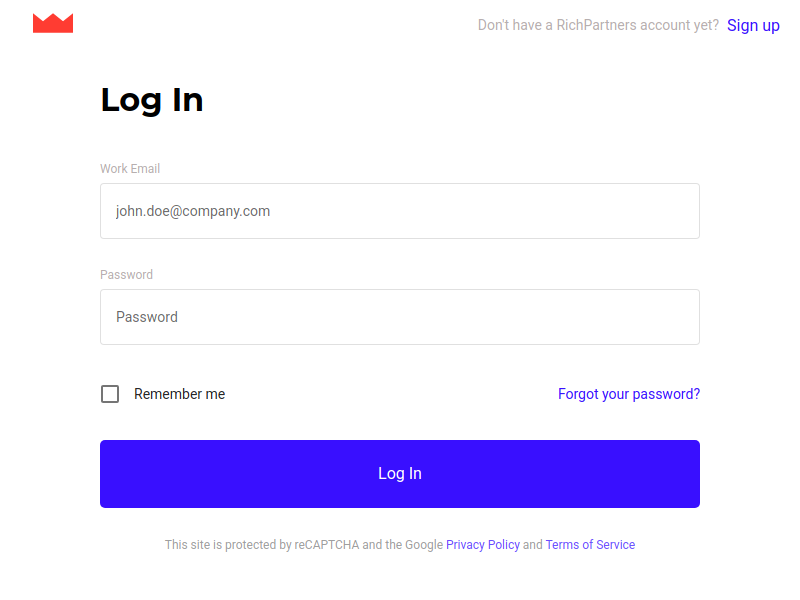Screen dimensions: 800x600
Task: Open the Forgot your password link
Action: [629, 394]
